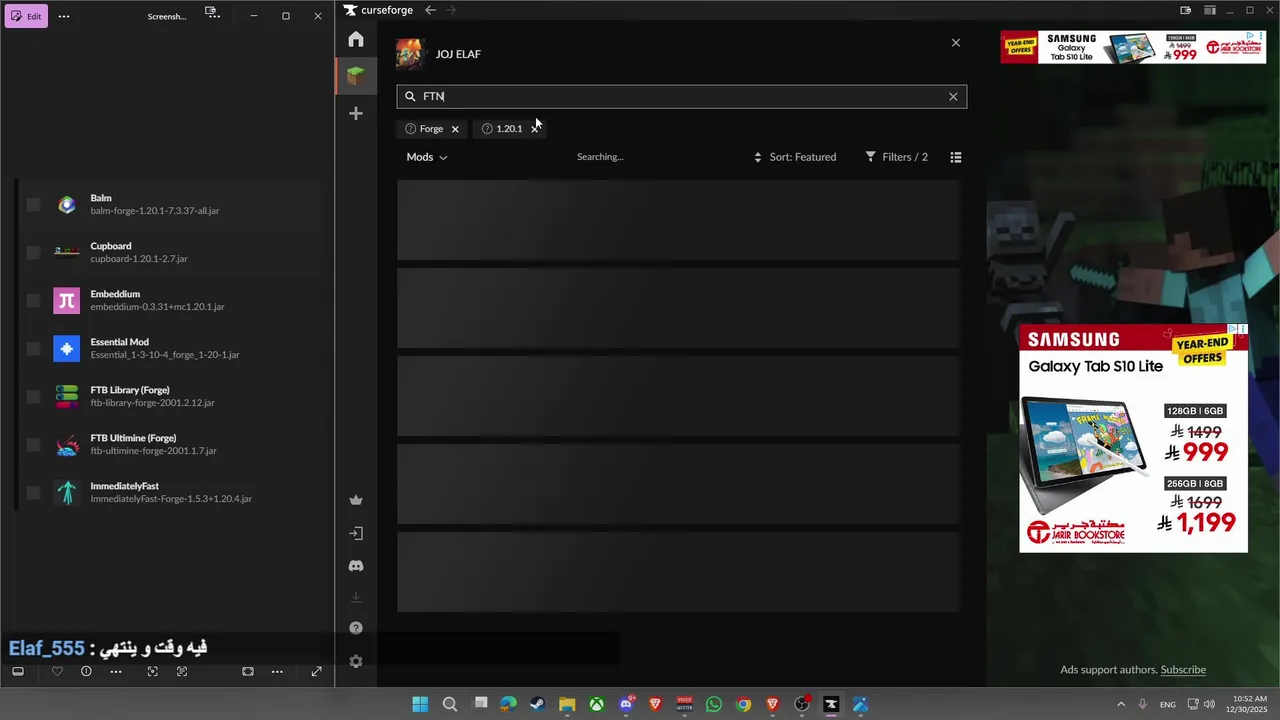
Task: Toggle the ImmediatelyFast checkbox
Action: click(x=33, y=493)
